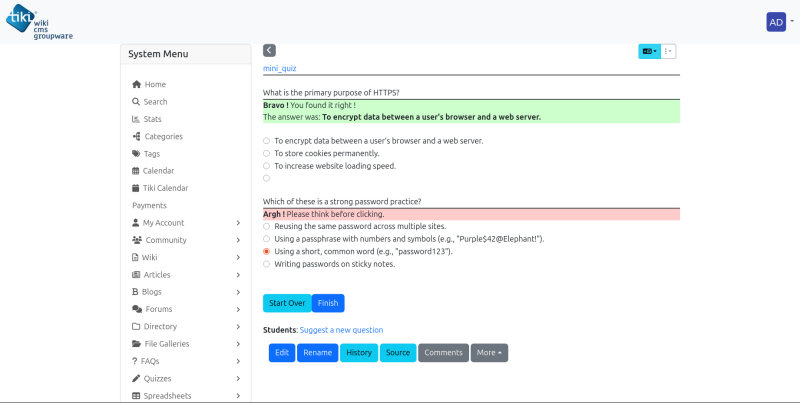
Task: Click the Home icon in System Menu
Action: (136, 84)
